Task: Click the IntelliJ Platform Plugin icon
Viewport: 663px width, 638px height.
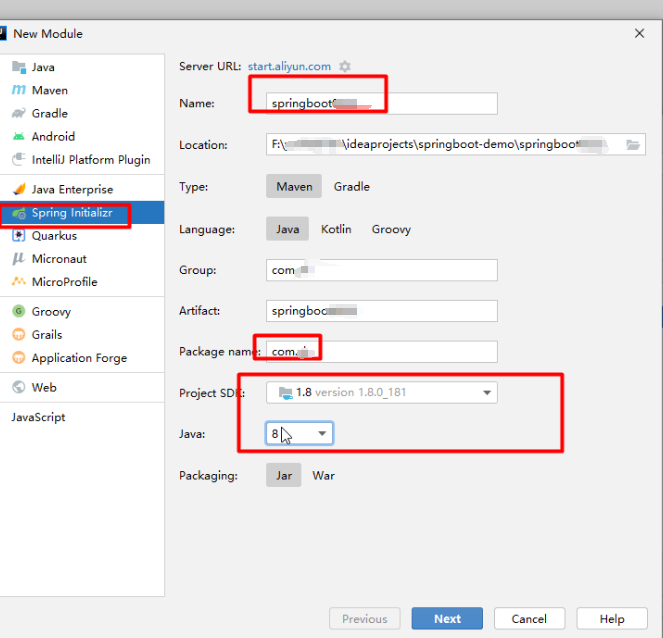Action: (19, 159)
